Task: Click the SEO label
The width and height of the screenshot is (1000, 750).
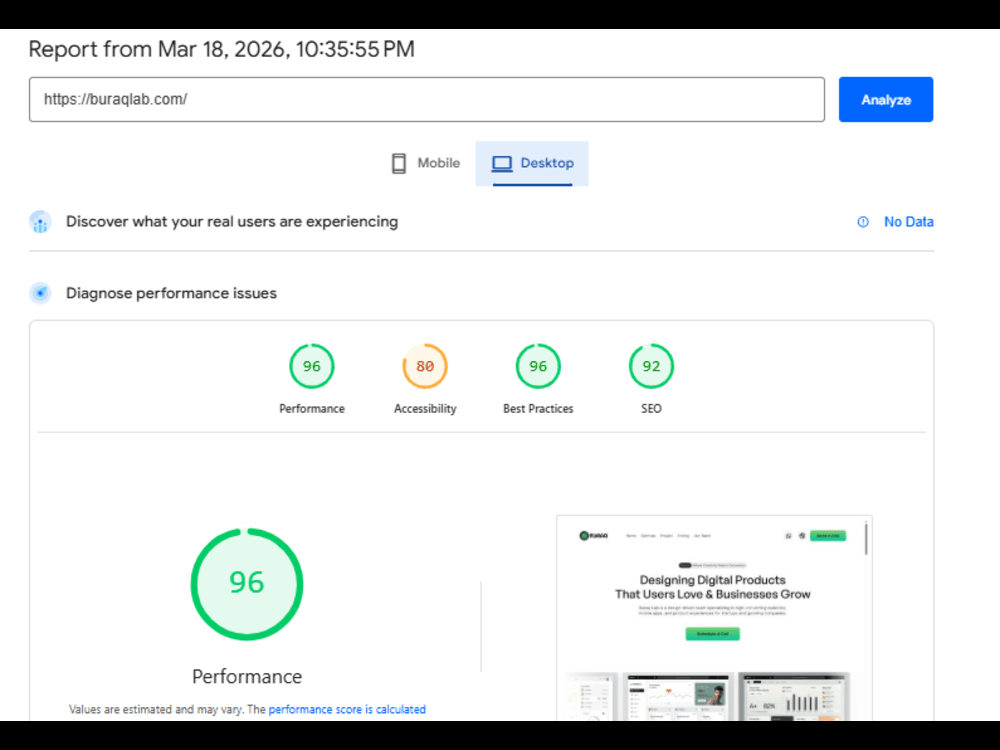Action: click(651, 409)
